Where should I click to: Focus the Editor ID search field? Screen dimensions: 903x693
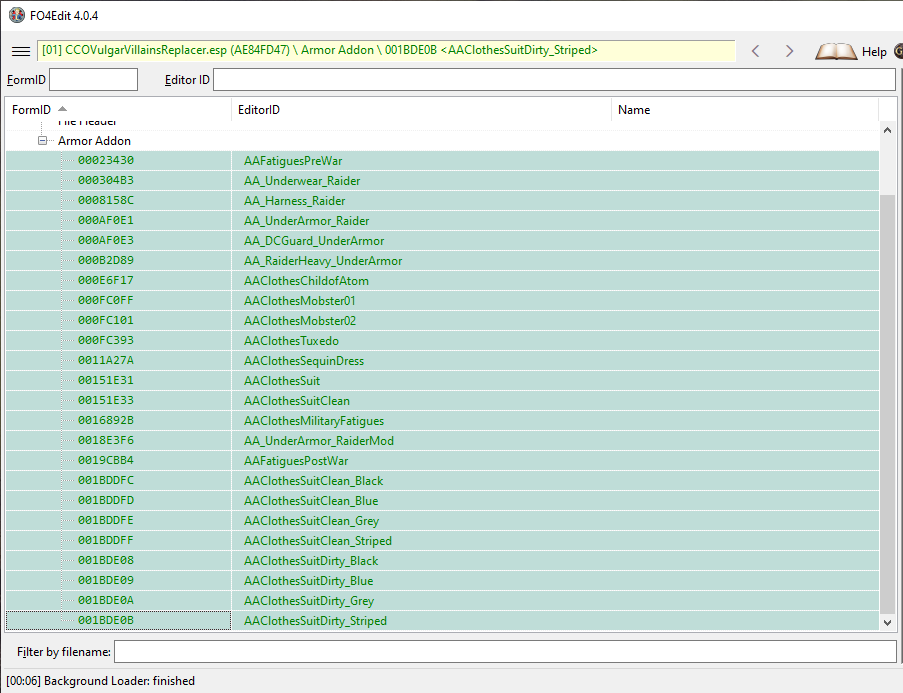tap(554, 79)
